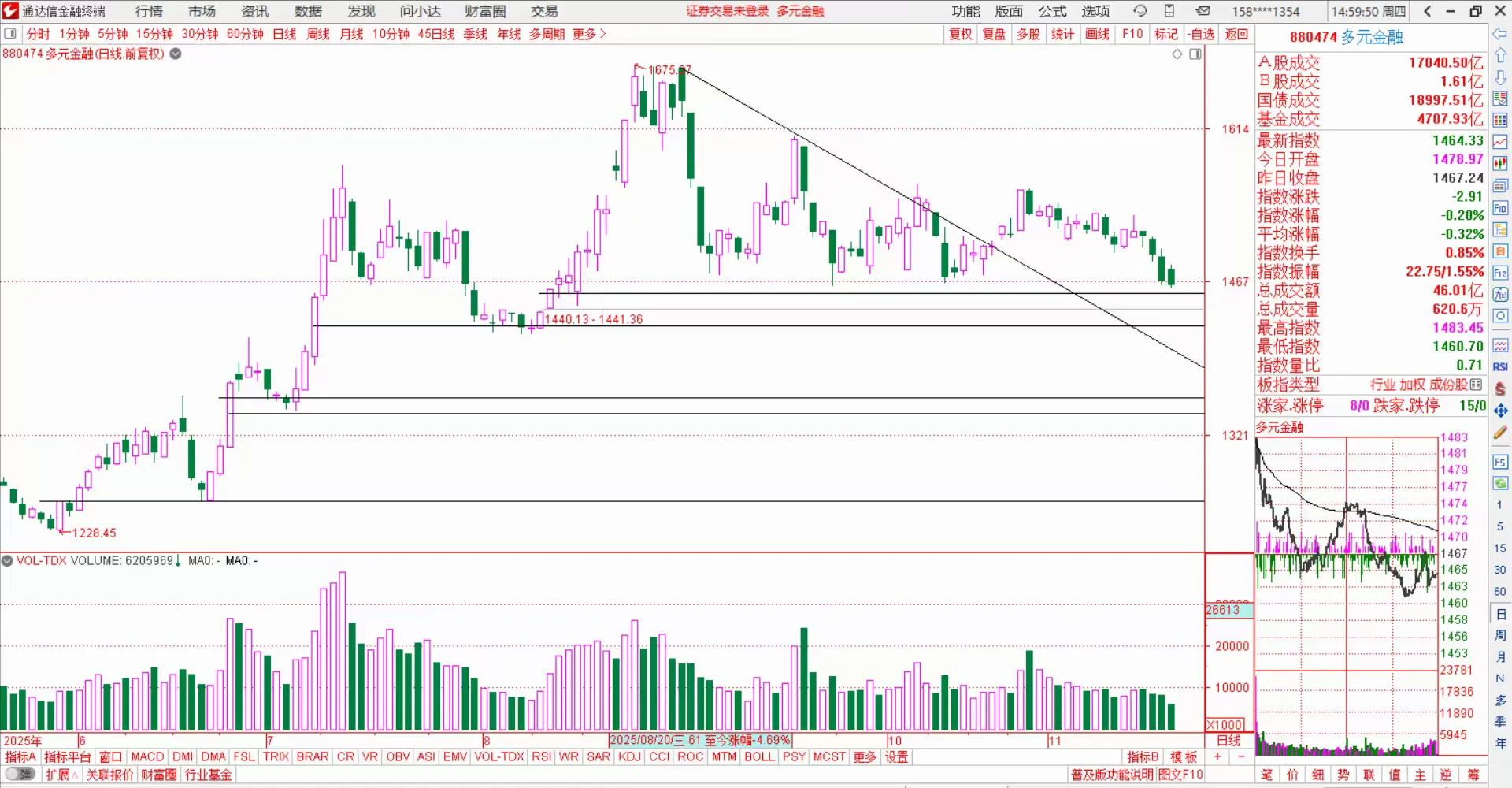Viewport: 1512px width, 788px height.
Task: Click the F10 company info sidebar icon
Action: point(1500,208)
